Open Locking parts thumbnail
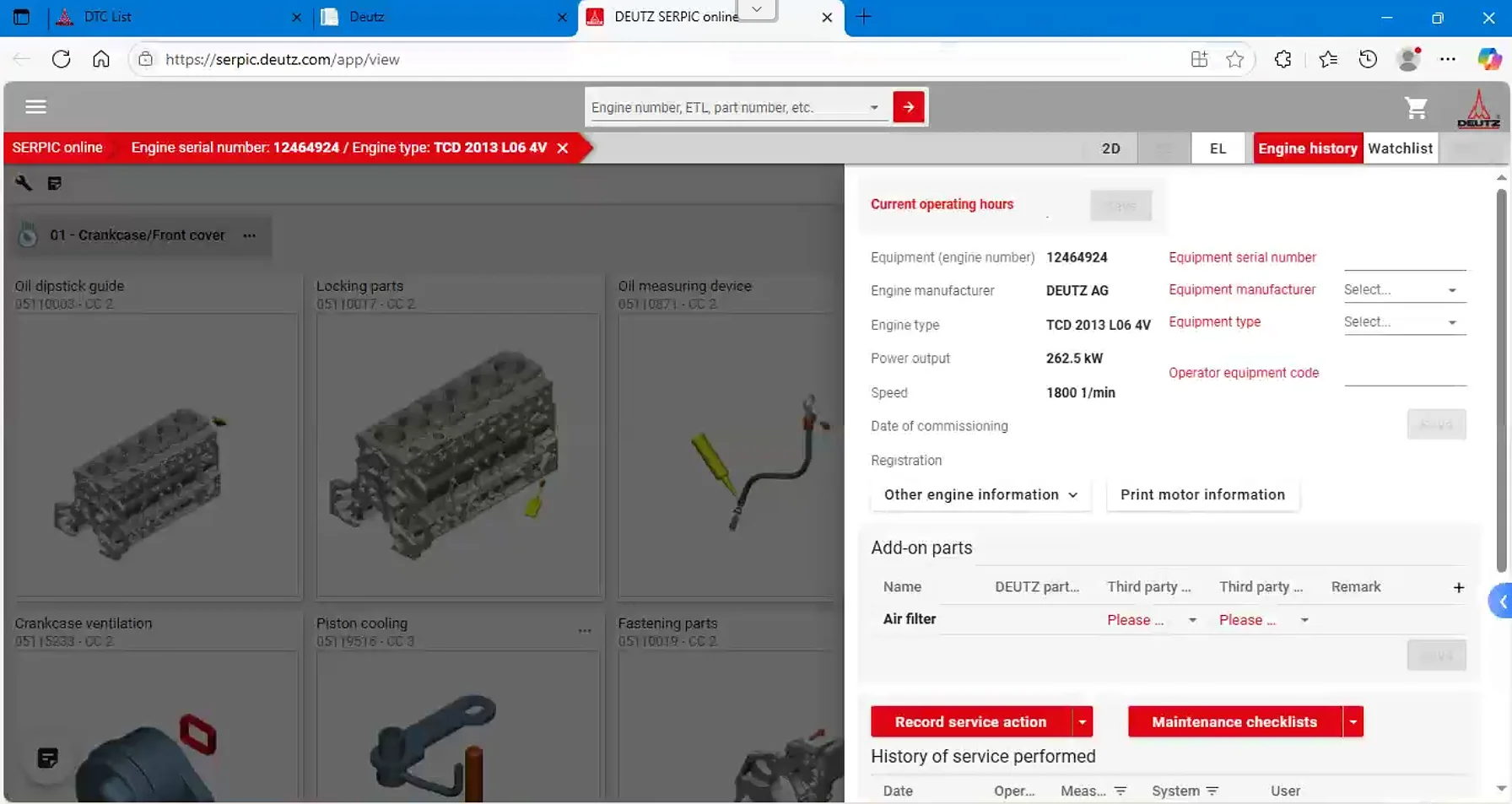 click(458, 456)
